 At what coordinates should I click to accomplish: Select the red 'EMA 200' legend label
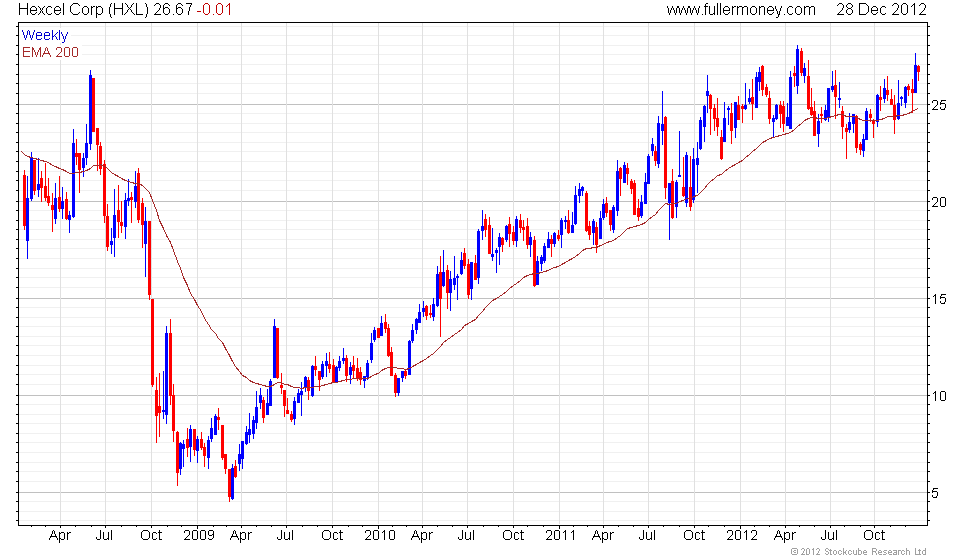coord(50,52)
